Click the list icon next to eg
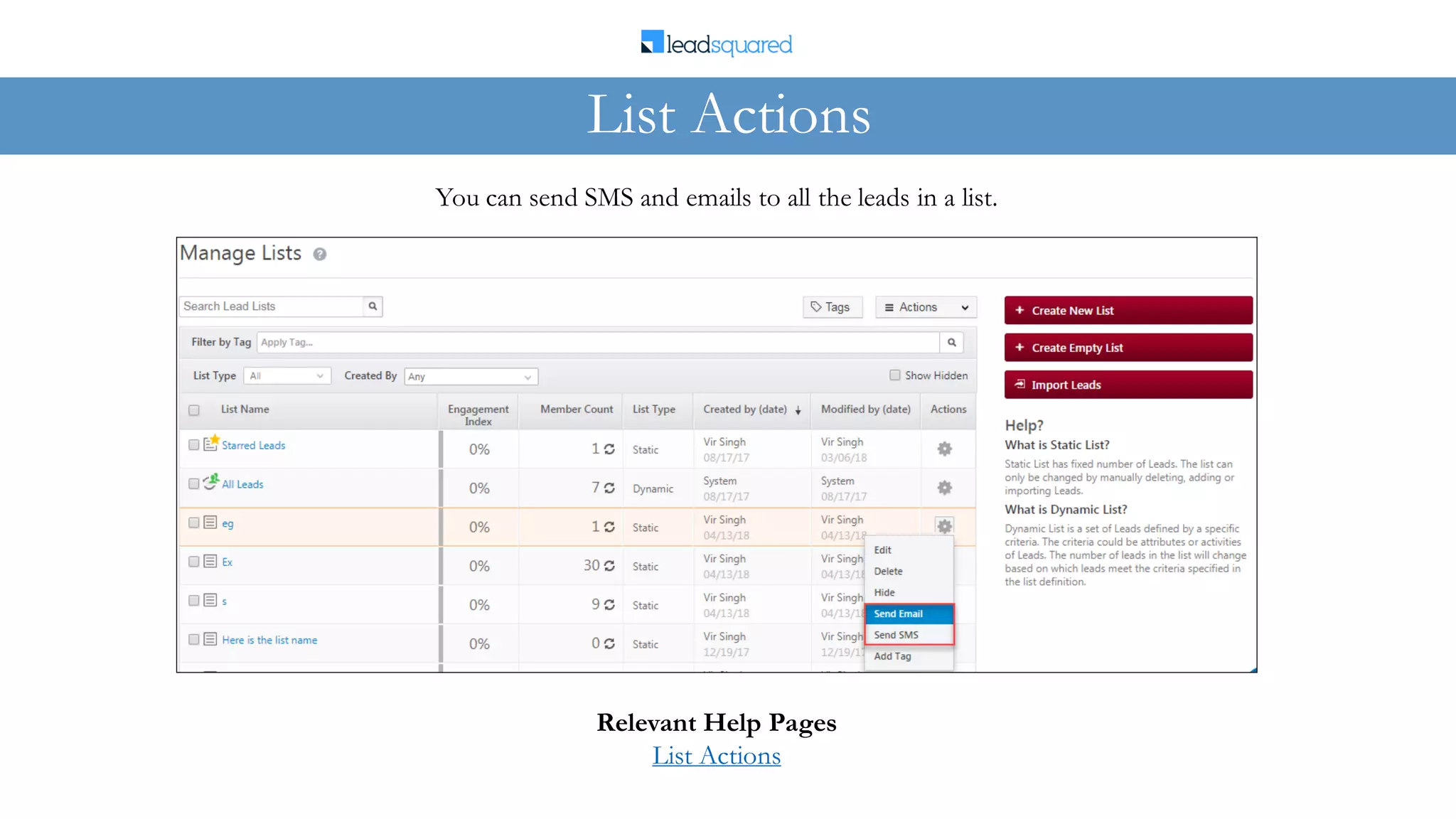The width and height of the screenshot is (1456, 819). (x=210, y=523)
